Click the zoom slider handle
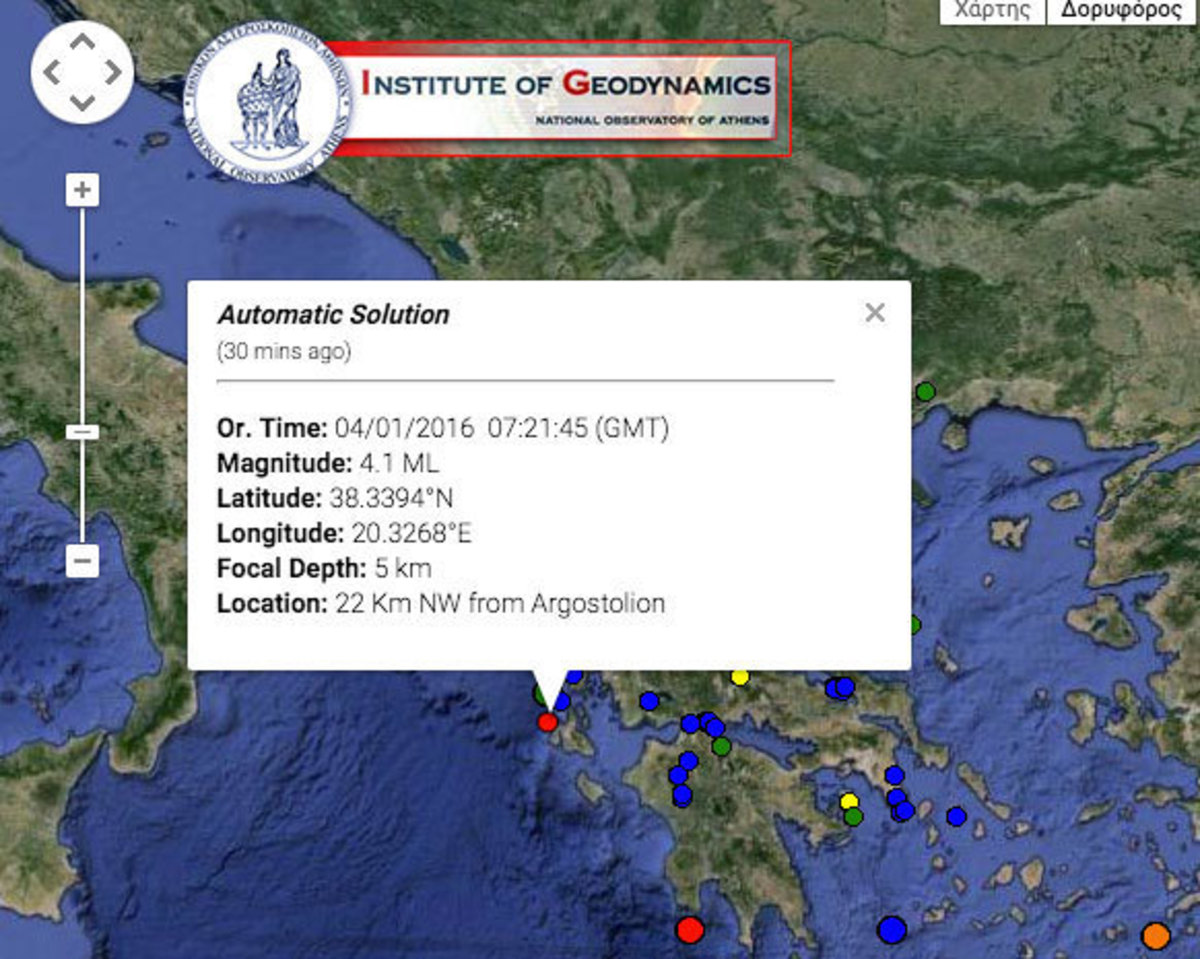Screen dimensions: 1200x959 click(x=82, y=432)
